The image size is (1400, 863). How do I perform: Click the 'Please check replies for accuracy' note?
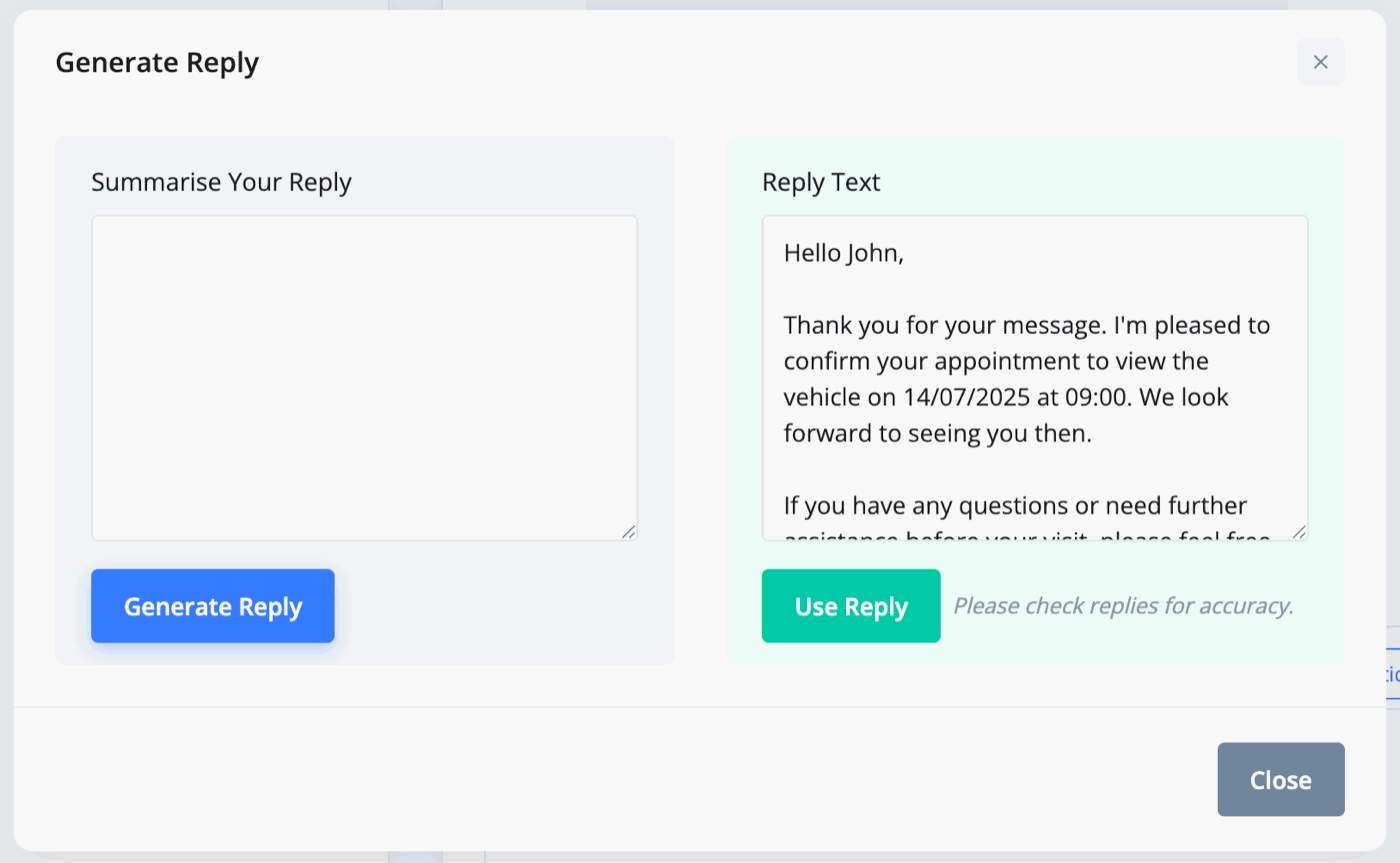[1123, 606]
